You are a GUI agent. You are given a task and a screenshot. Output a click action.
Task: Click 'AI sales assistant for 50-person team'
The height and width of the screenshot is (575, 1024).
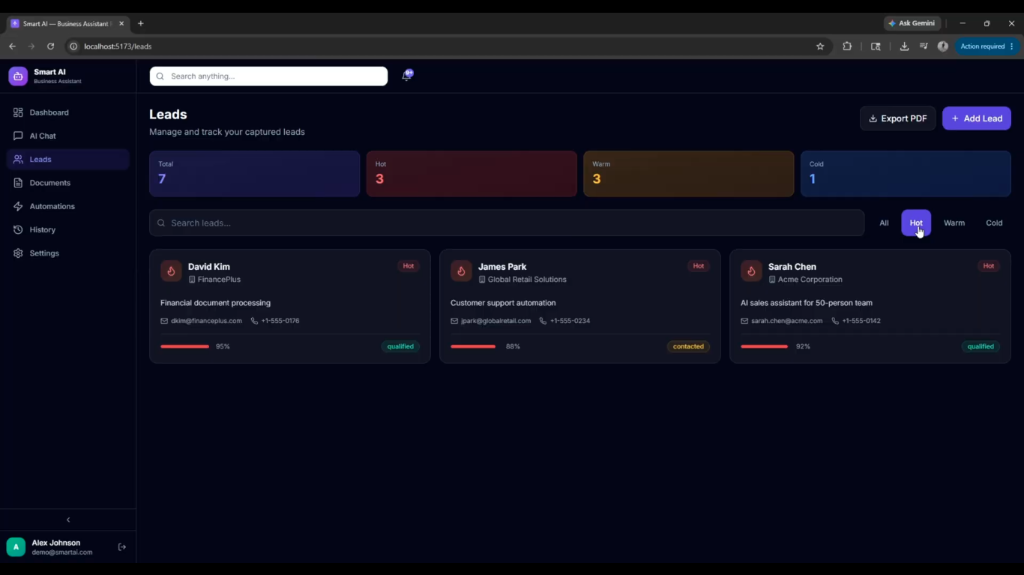coord(807,303)
